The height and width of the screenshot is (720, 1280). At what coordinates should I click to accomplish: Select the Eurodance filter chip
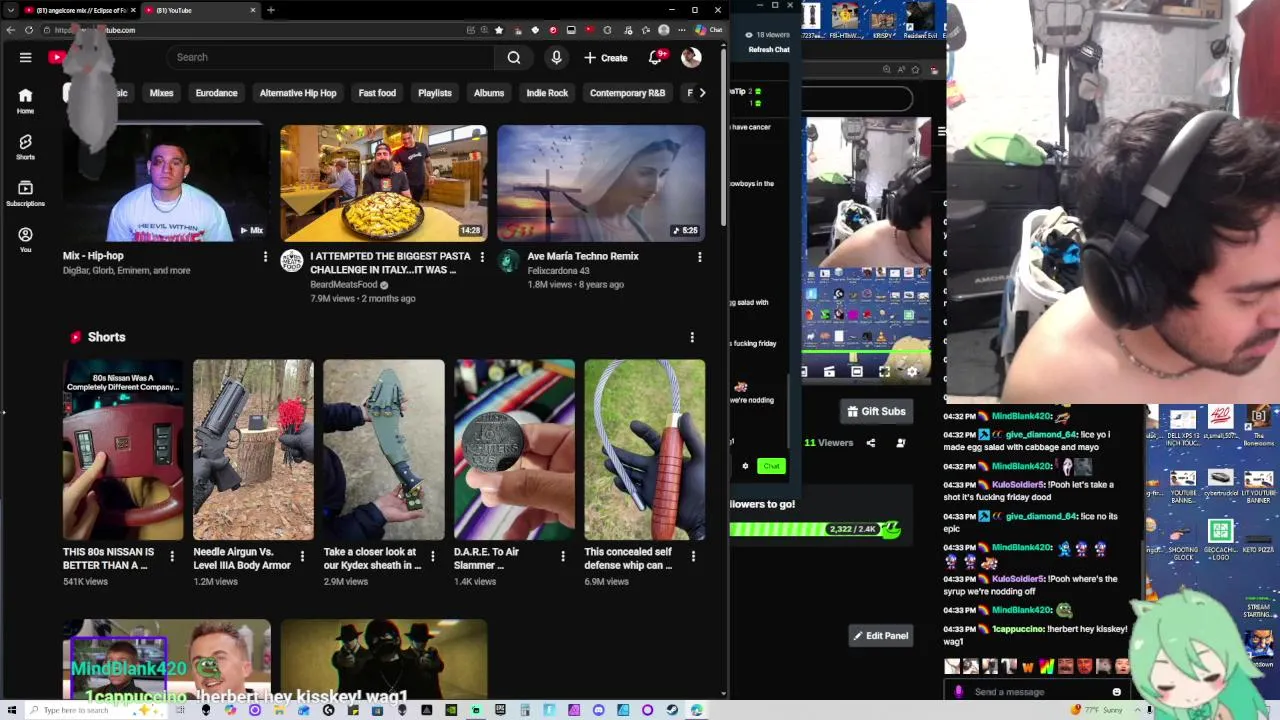pyautogui.click(x=216, y=93)
